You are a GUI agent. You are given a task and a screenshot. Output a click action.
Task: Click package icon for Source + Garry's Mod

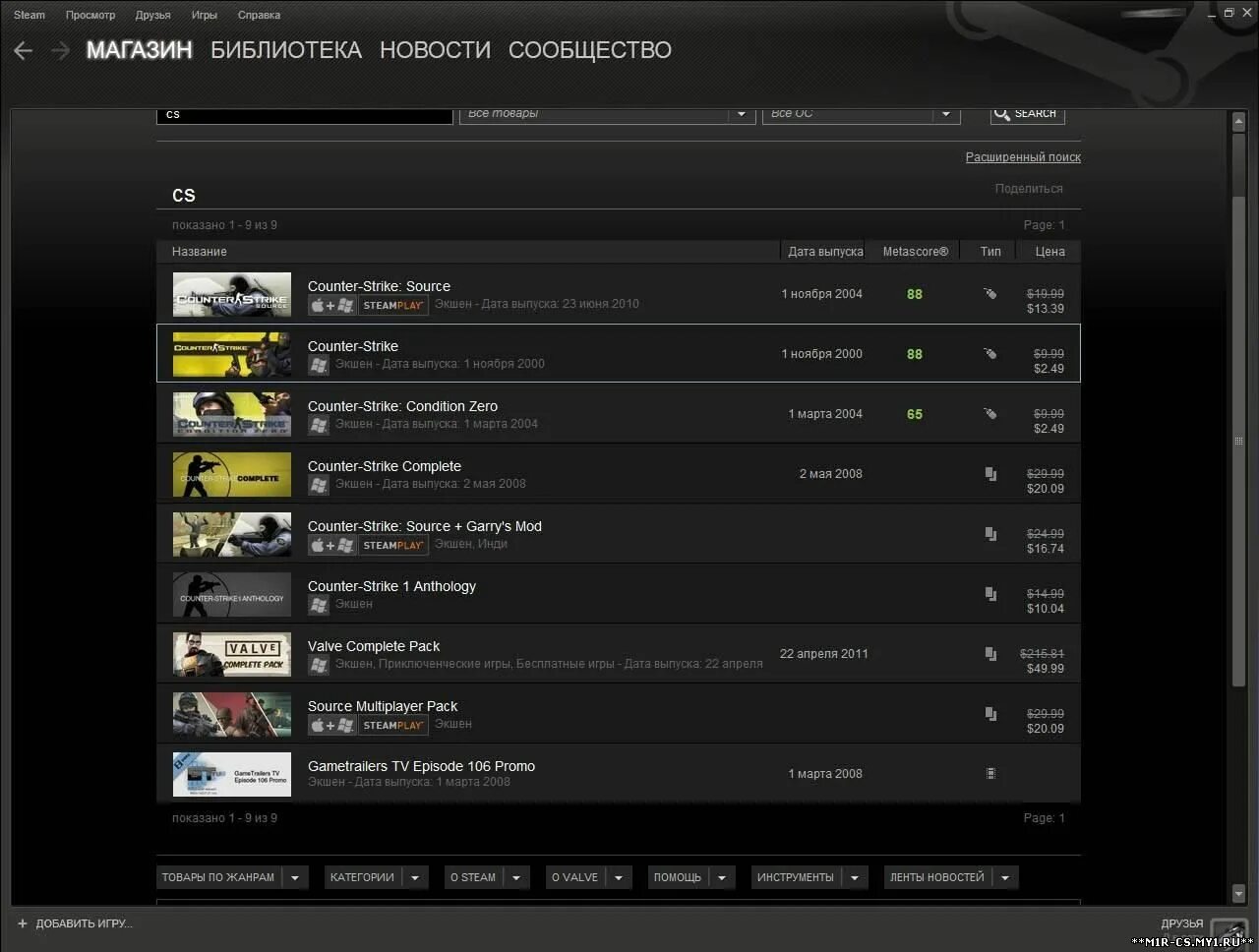990,534
